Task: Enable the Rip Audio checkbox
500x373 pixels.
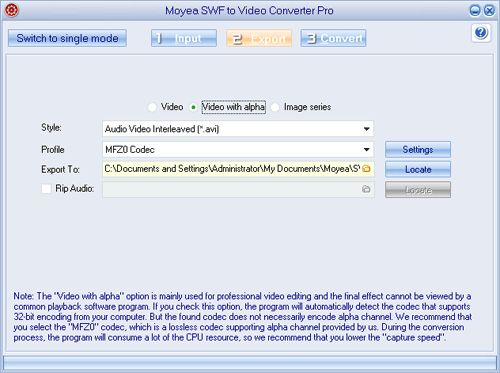Action: (x=46, y=189)
